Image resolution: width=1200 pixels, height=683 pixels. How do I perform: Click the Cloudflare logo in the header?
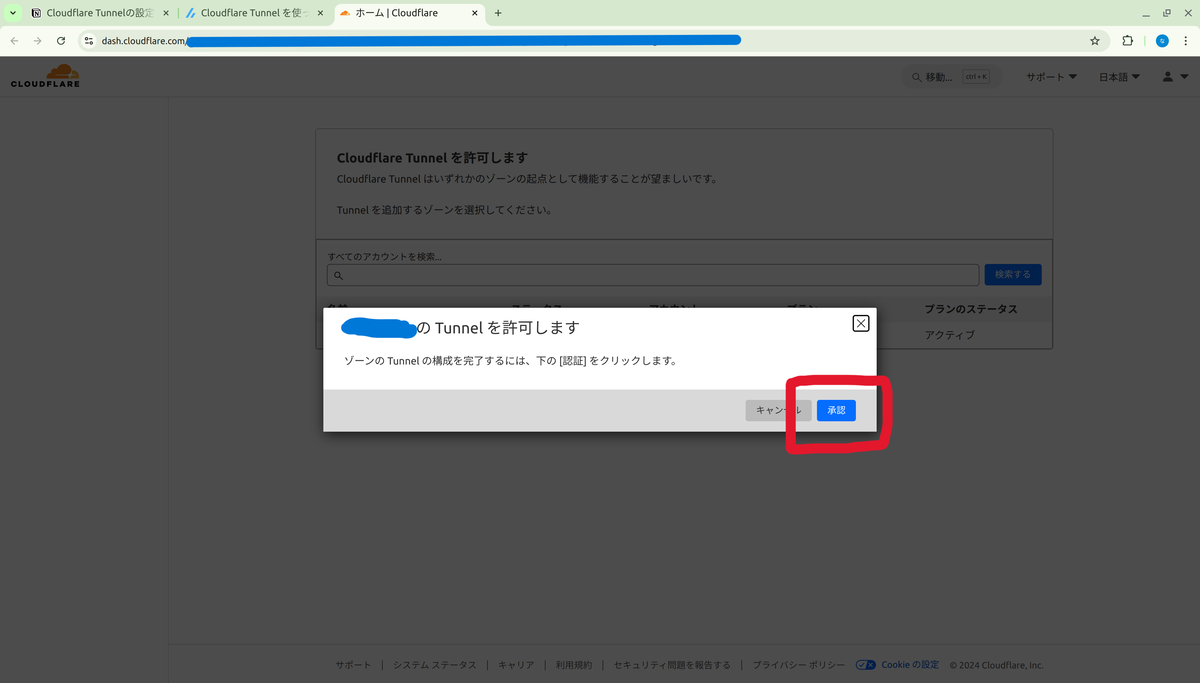point(45,76)
